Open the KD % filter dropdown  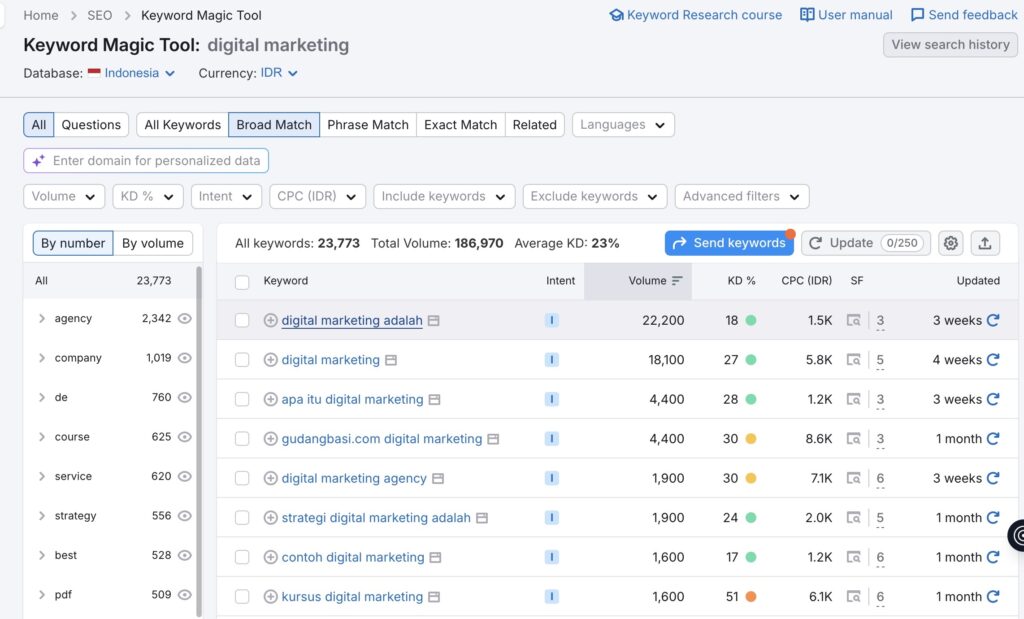pyautogui.click(x=147, y=197)
